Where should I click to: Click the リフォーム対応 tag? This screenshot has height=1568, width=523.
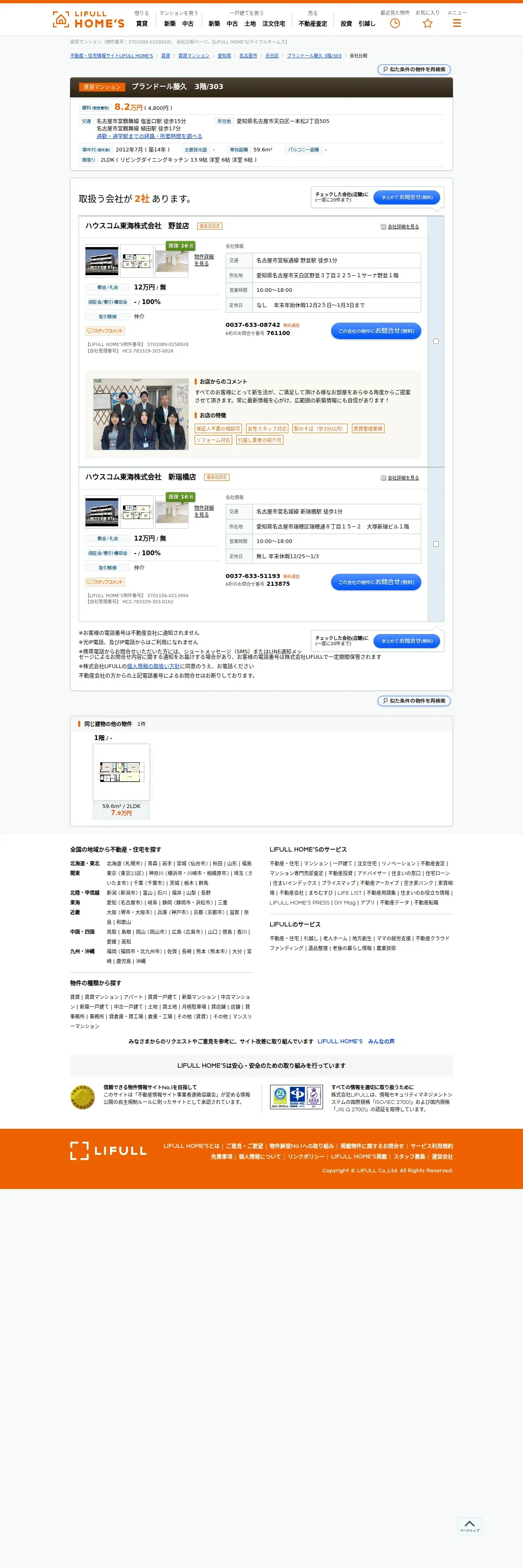pyautogui.click(x=213, y=440)
